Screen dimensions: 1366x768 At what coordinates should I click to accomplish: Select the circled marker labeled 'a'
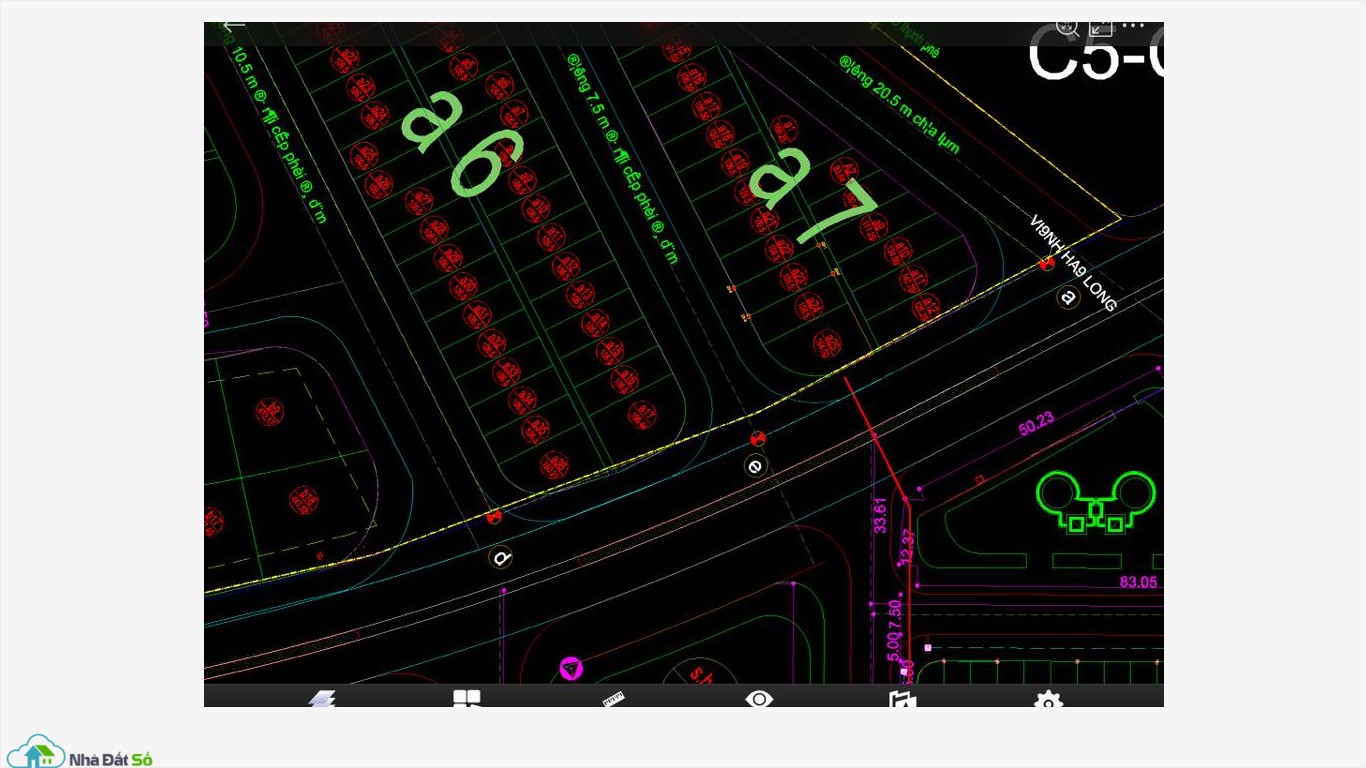pyautogui.click(x=1068, y=297)
